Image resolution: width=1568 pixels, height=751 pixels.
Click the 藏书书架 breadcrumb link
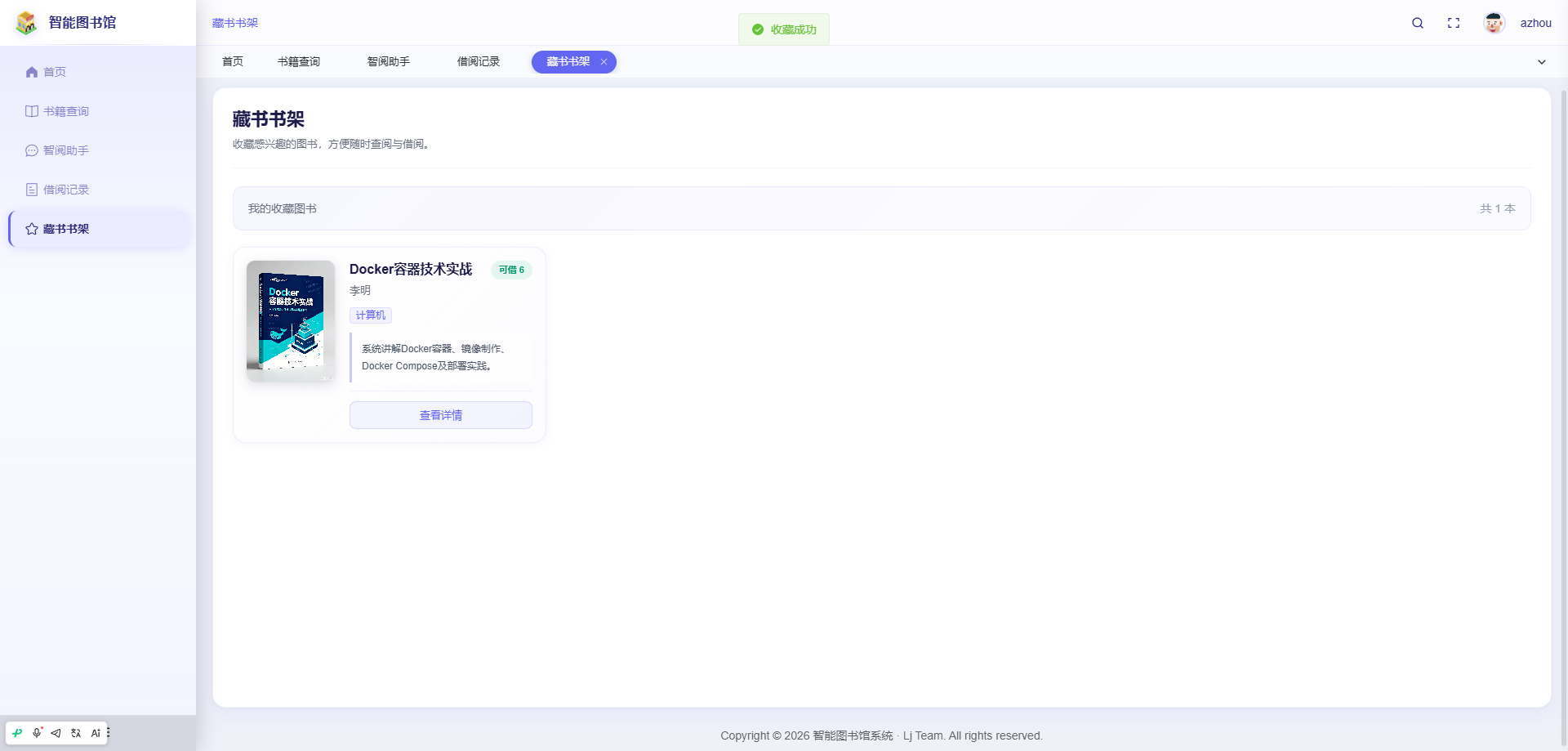tap(235, 23)
